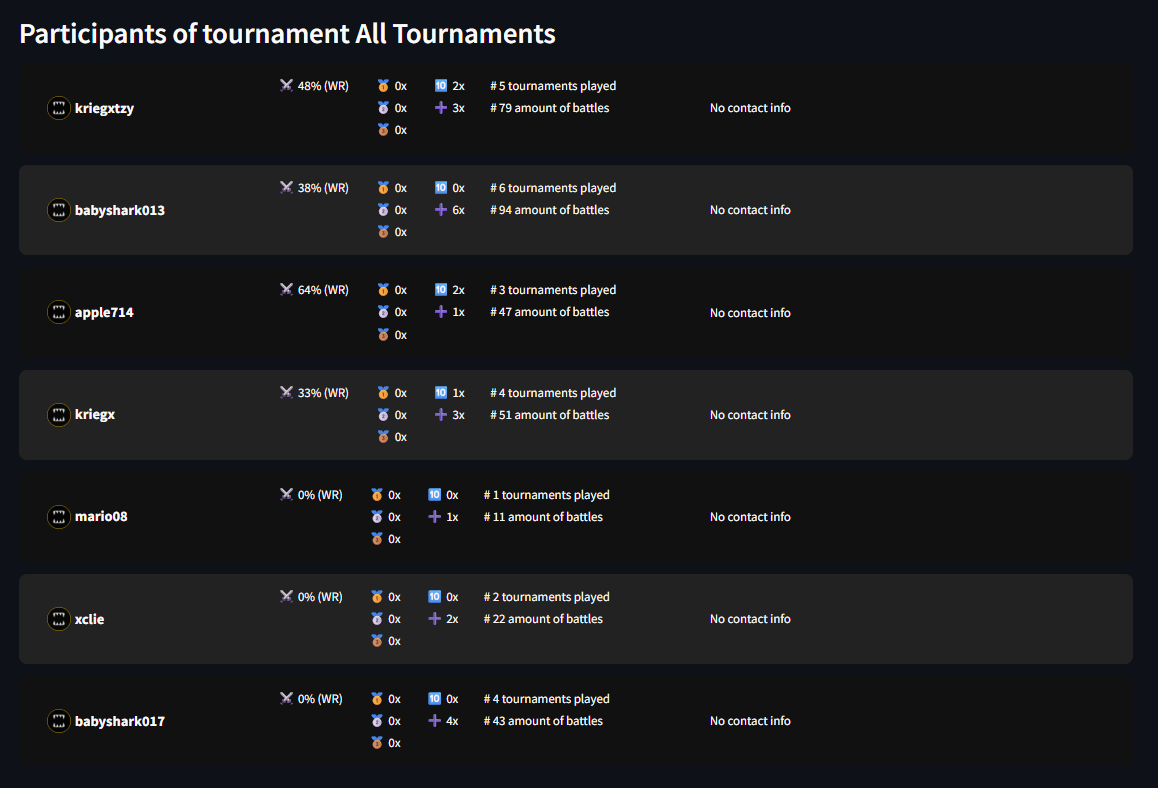Select the xclie participant name

click(x=89, y=619)
